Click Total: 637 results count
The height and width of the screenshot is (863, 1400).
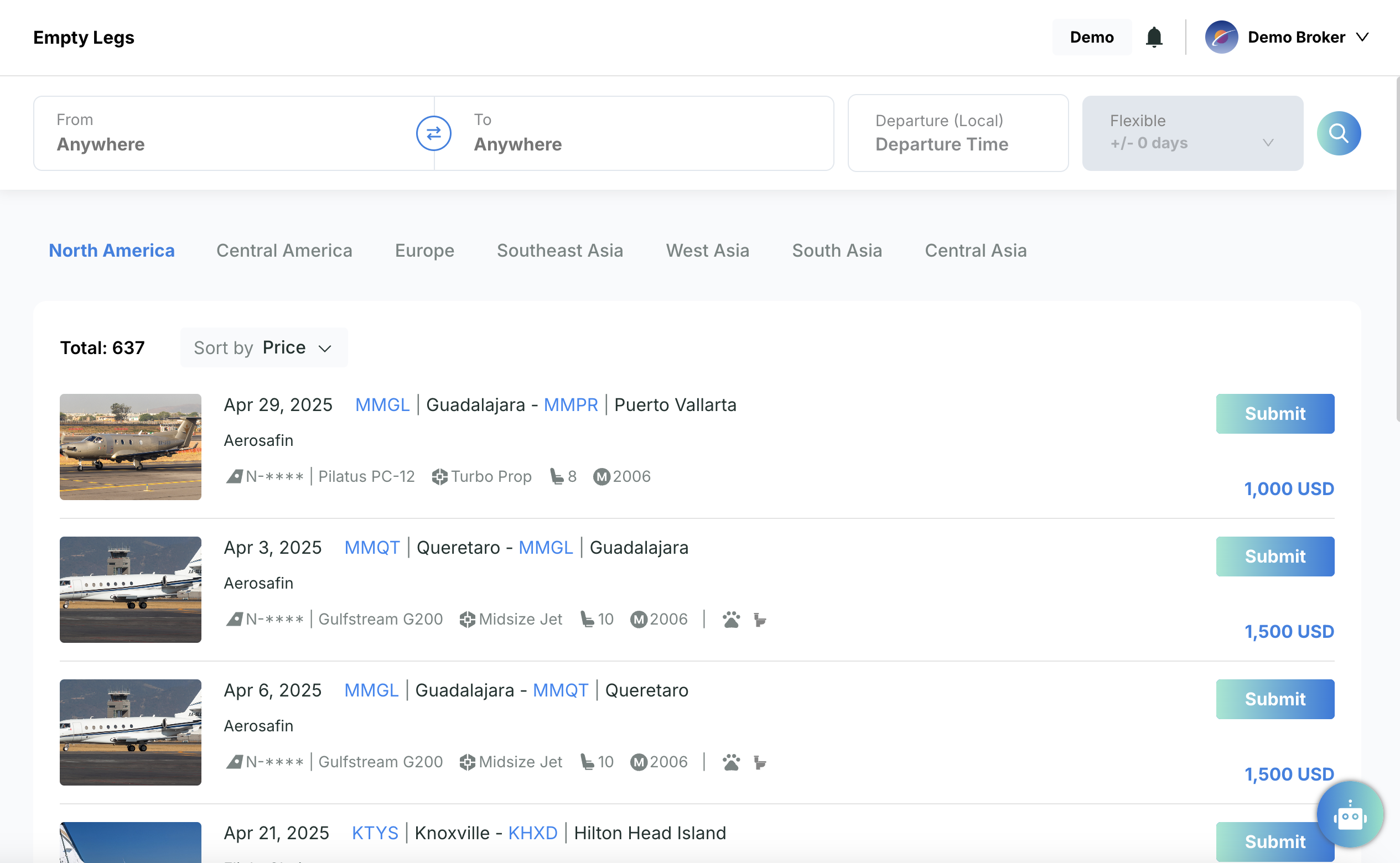click(102, 347)
